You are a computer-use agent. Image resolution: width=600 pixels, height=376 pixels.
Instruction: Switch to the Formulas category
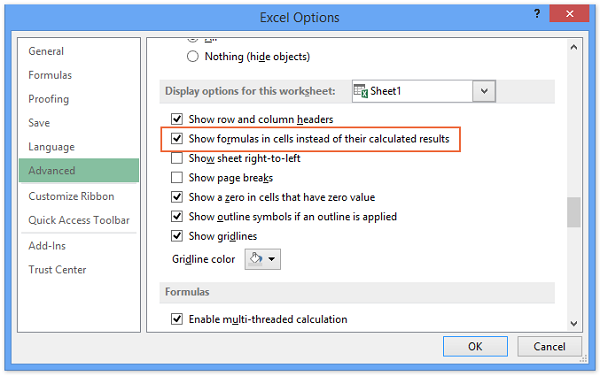click(x=50, y=75)
